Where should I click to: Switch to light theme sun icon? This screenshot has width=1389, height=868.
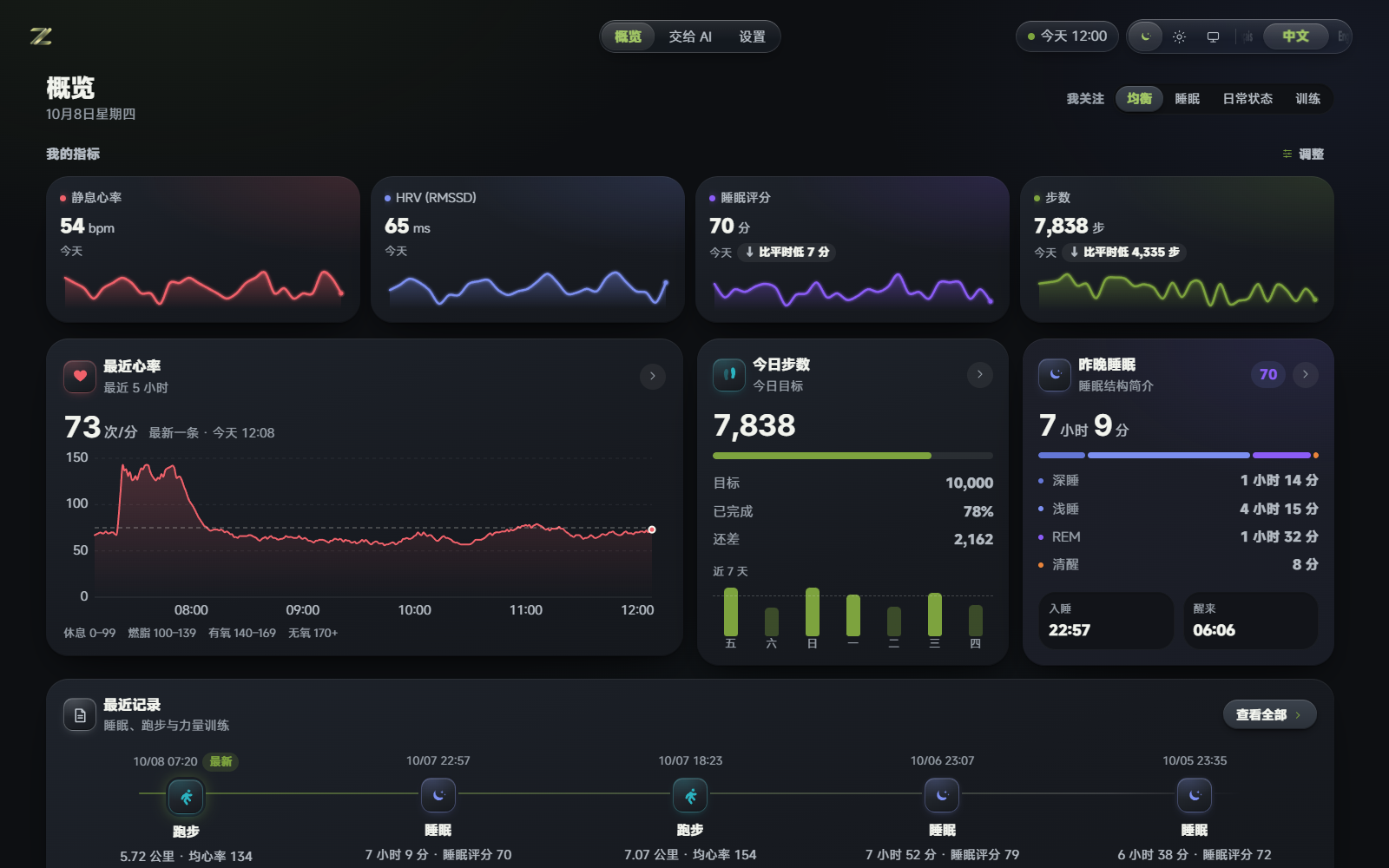click(1179, 36)
